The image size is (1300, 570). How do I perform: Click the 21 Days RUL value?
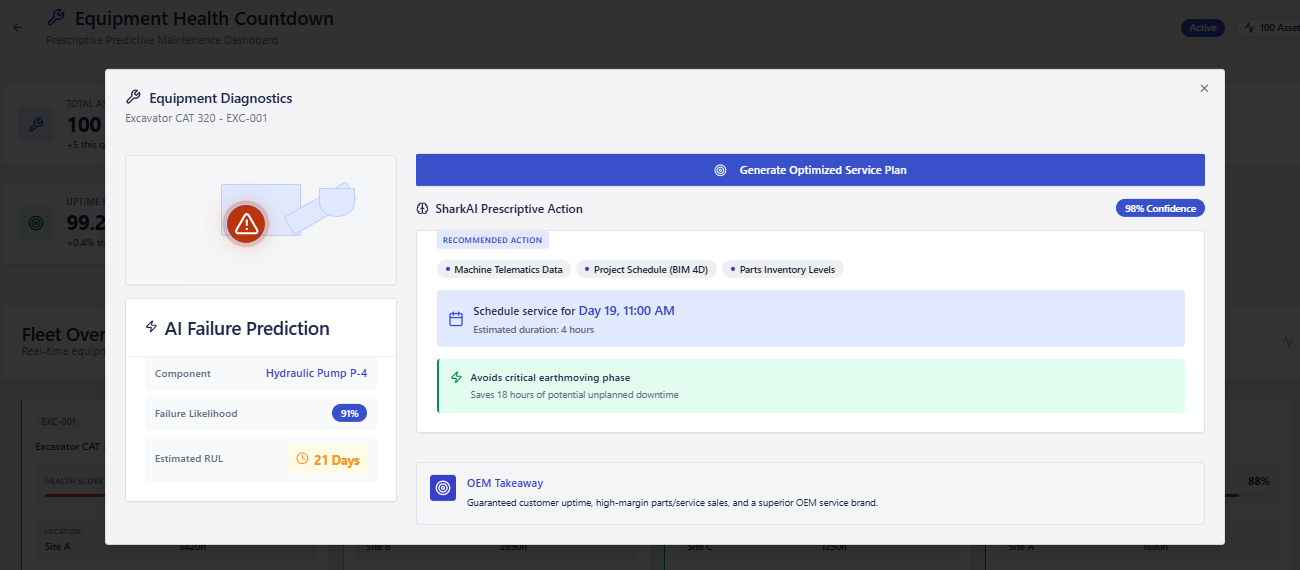pyautogui.click(x=336, y=460)
